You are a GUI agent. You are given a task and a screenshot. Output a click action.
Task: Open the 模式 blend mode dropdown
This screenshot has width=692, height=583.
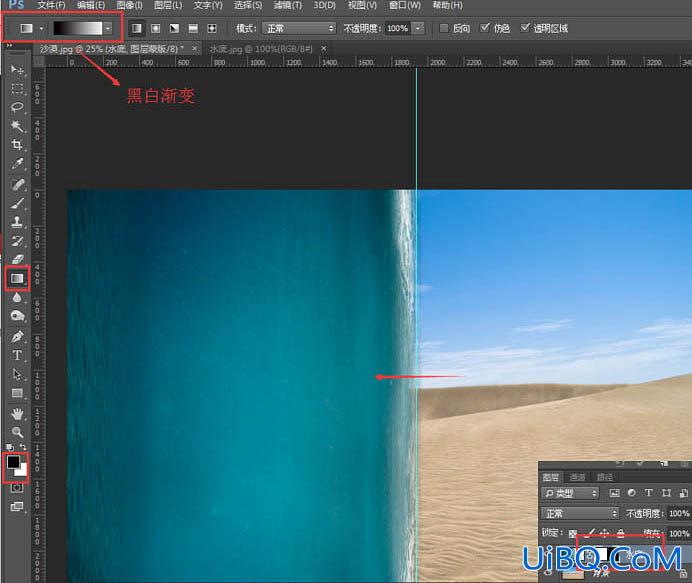(299, 28)
